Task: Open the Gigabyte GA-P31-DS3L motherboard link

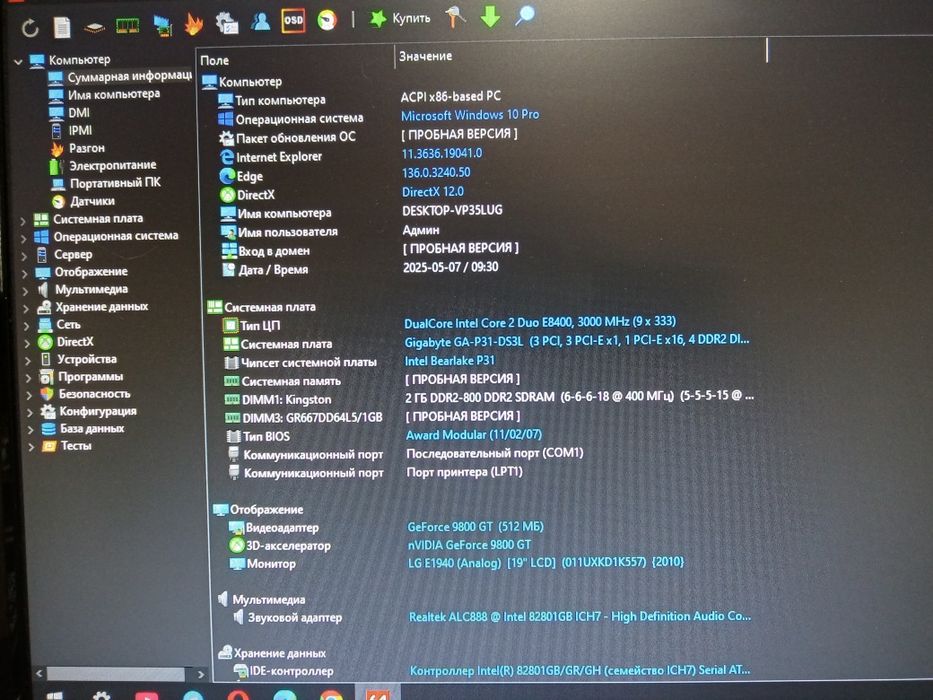Action: coord(577,341)
